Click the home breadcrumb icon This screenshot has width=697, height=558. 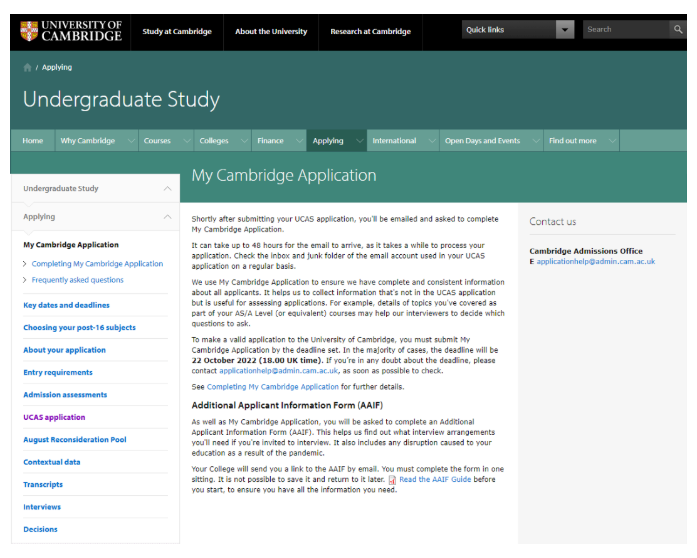click(x=27, y=68)
